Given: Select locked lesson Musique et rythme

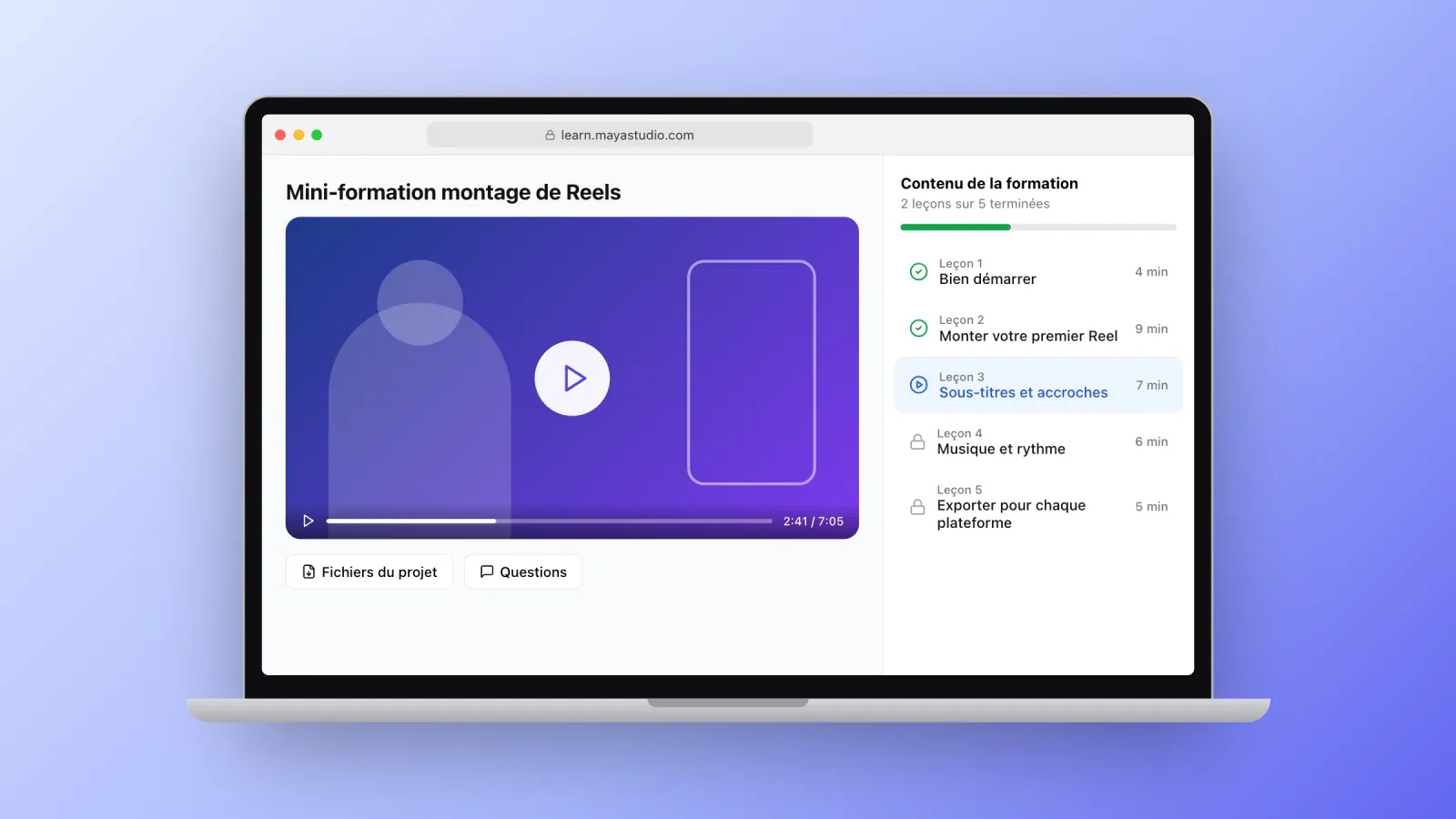Looking at the screenshot, I should click(x=1038, y=441).
